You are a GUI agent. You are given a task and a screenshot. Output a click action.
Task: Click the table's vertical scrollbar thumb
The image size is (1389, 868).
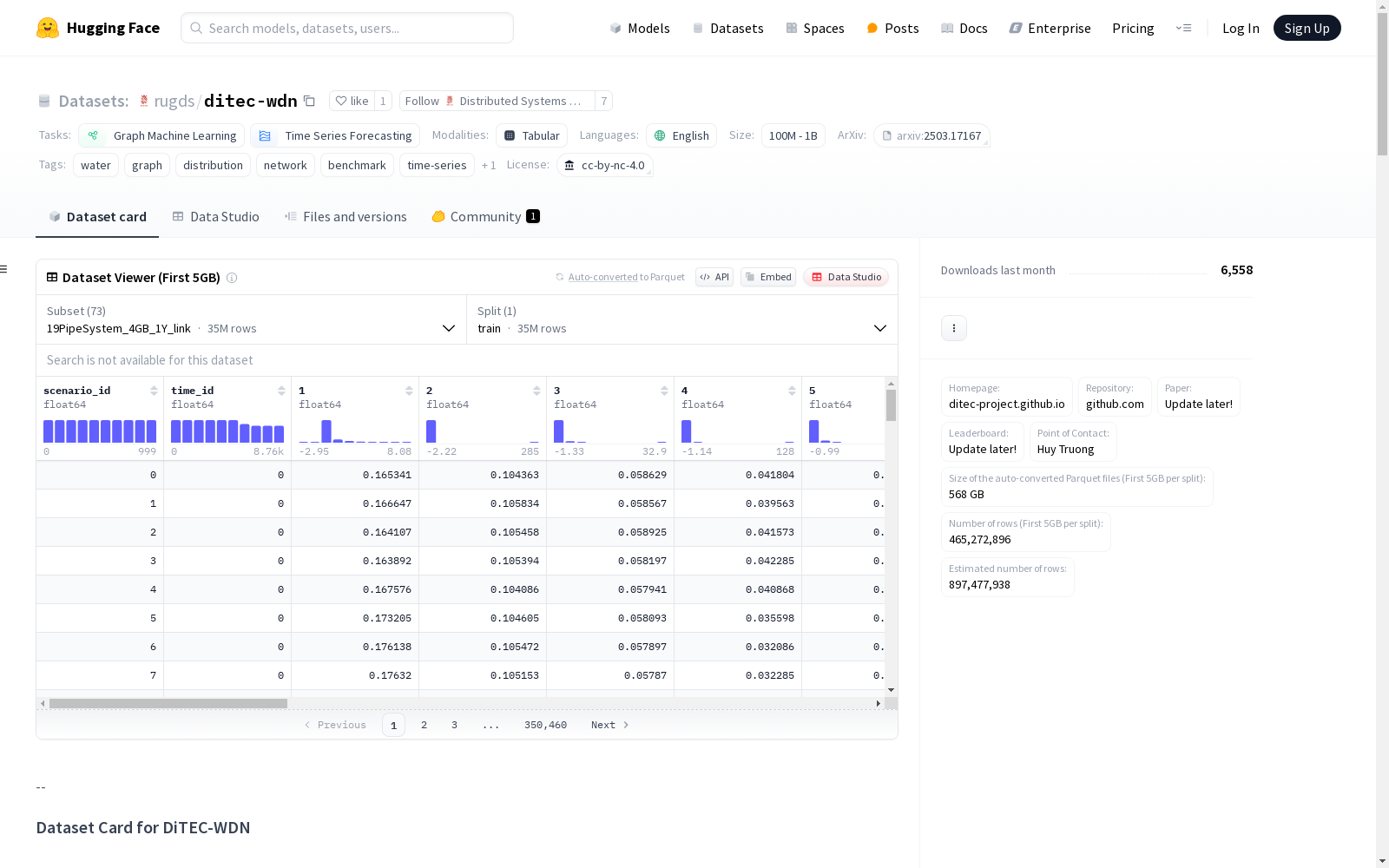(x=891, y=405)
